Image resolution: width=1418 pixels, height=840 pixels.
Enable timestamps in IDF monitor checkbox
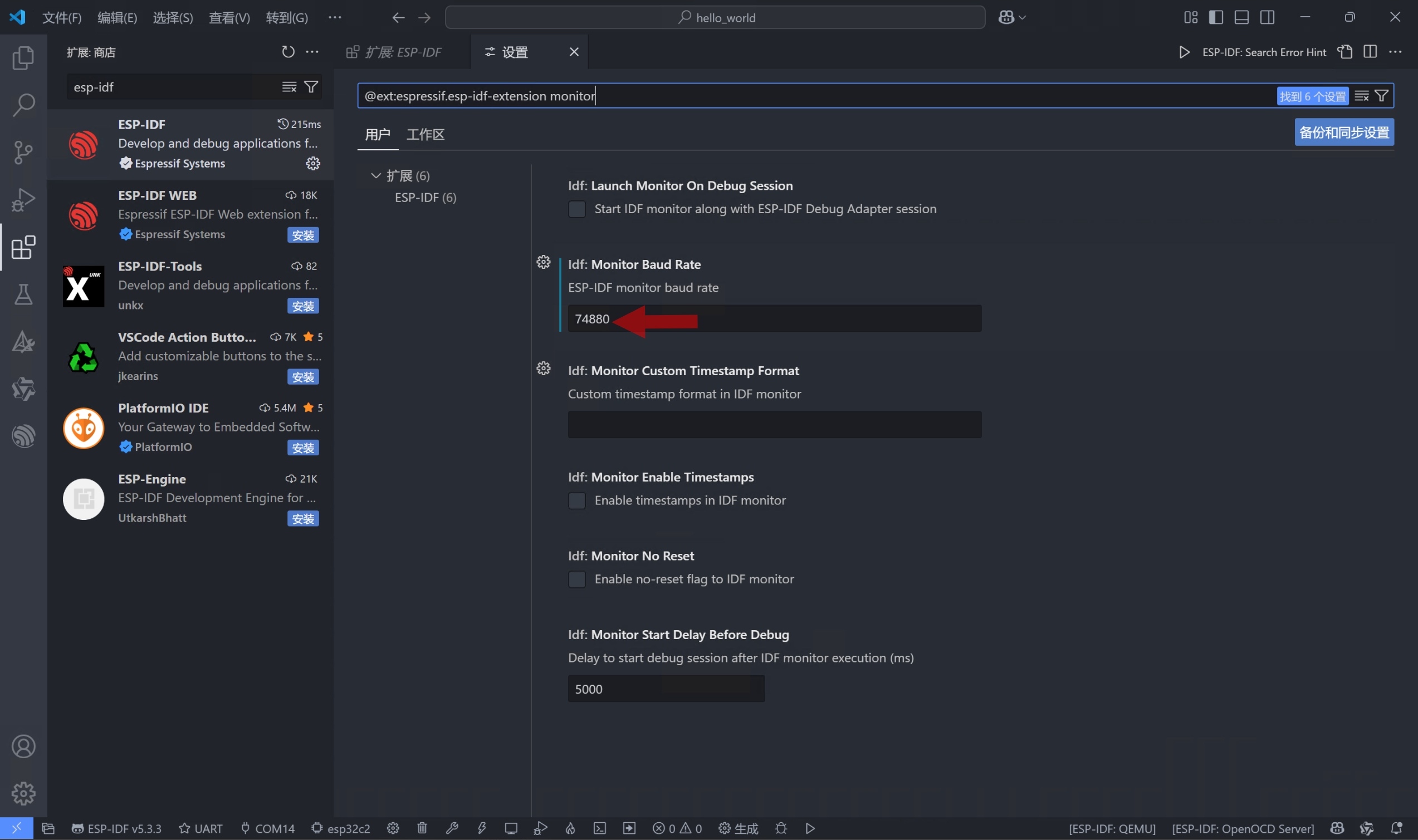point(576,501)
